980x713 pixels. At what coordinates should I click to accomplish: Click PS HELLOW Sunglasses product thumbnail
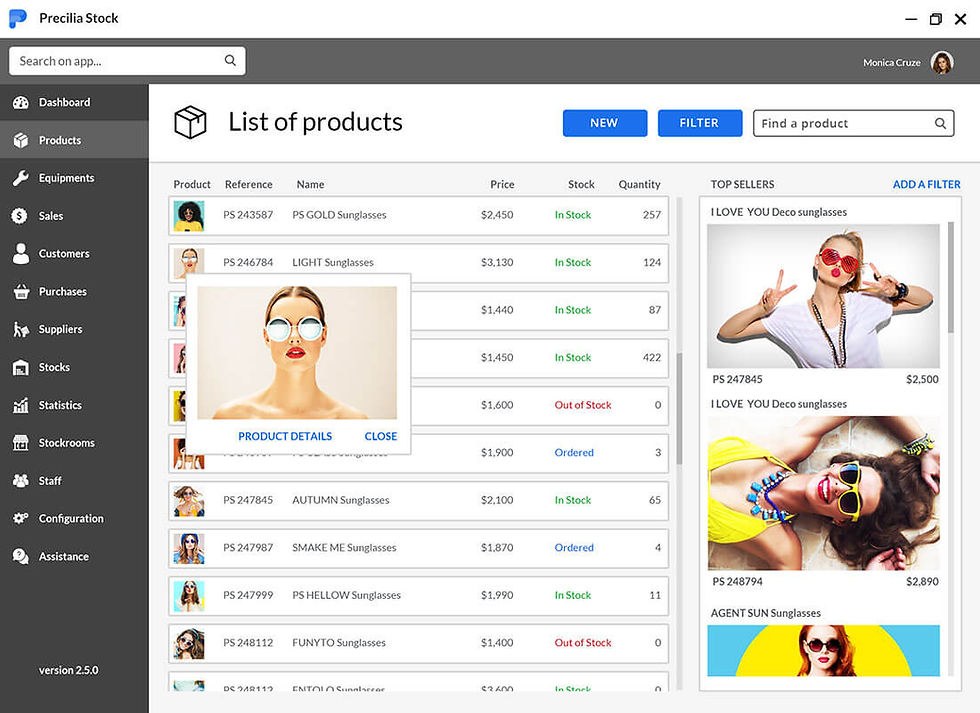point(189,596)
